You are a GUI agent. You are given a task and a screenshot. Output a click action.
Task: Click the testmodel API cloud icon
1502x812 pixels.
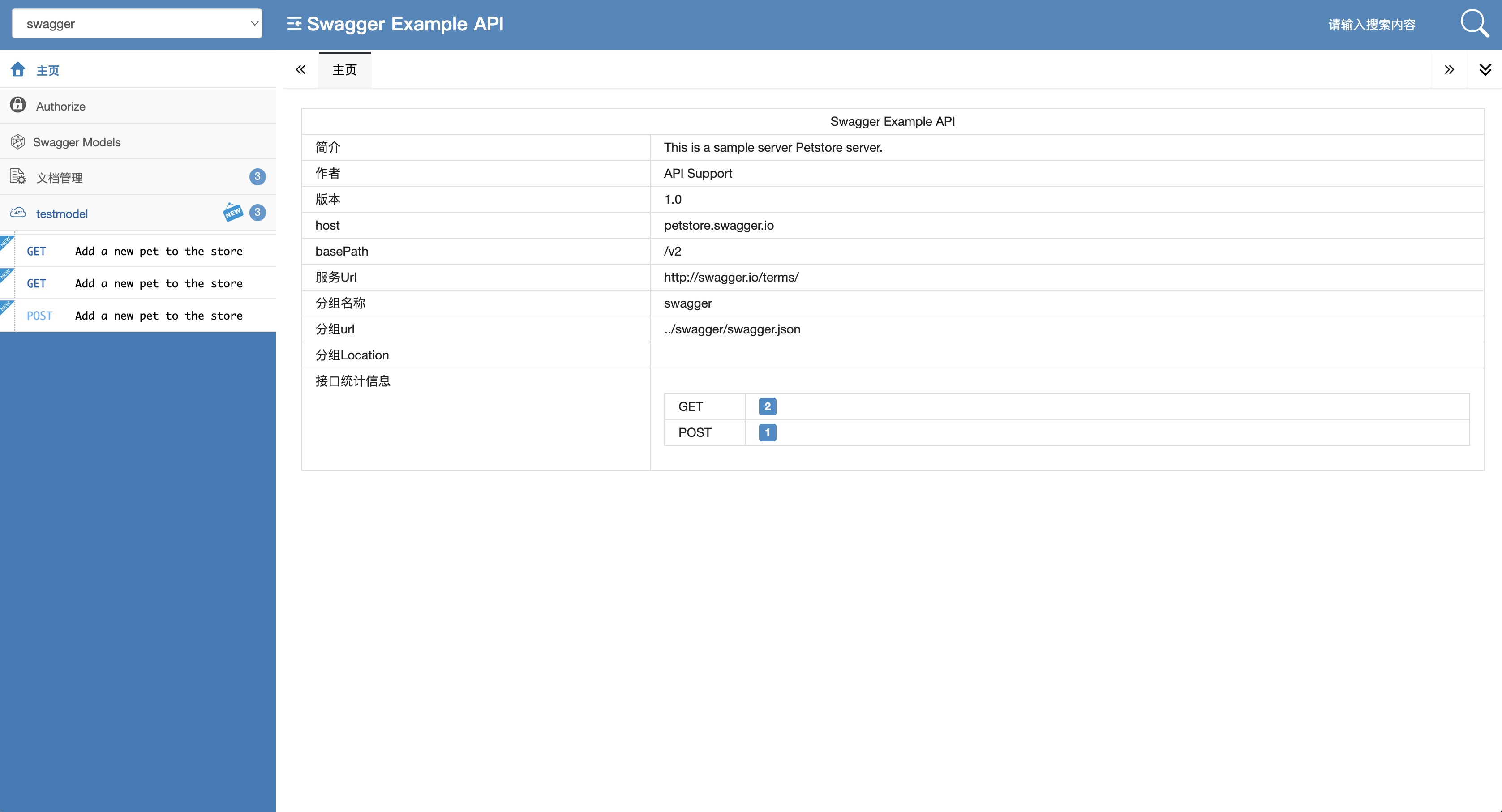click(x=17, y=213)
